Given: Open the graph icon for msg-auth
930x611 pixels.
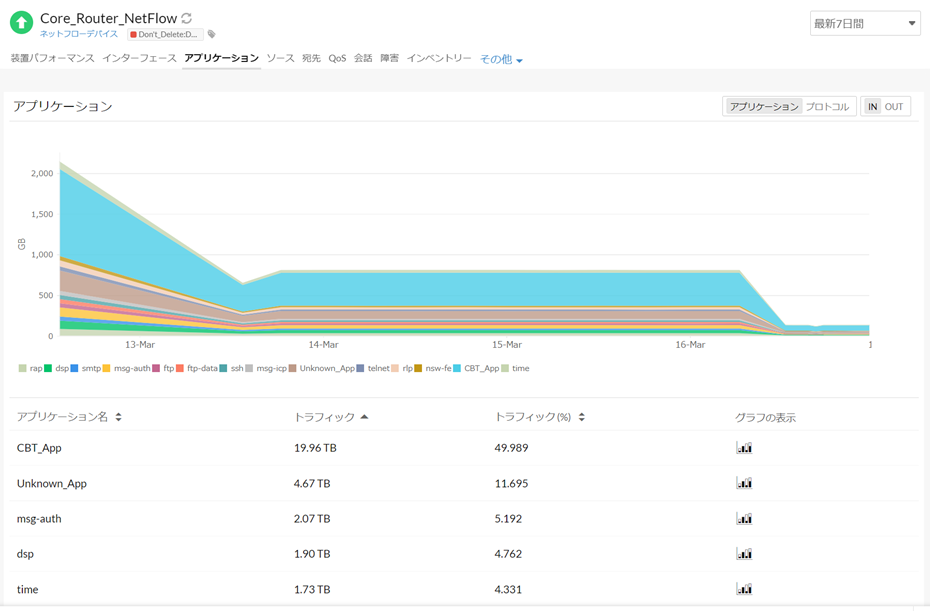Looking at the screenshot, I should point(743,519).
